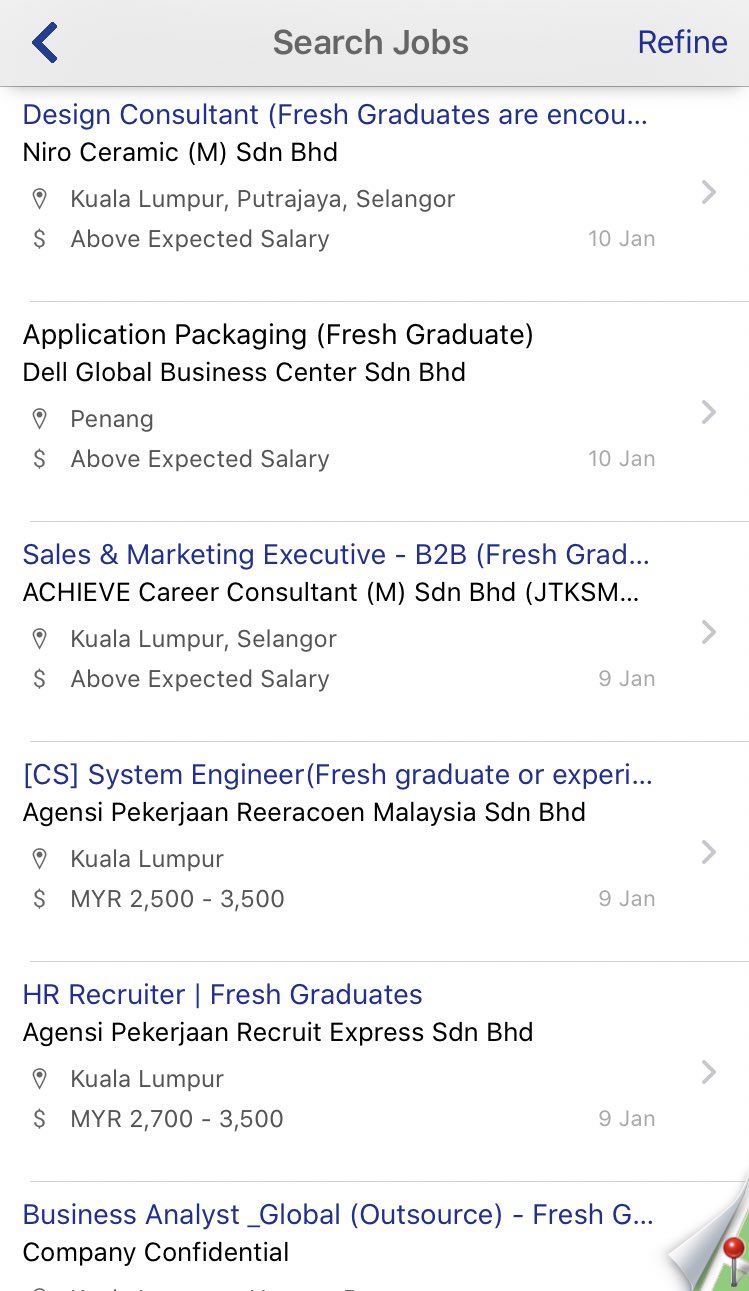The height and width of the screenshot is (1291, 749).
Task: Open the HR Recruiter | Fresh Graduates job
Action: pos(222,995)
